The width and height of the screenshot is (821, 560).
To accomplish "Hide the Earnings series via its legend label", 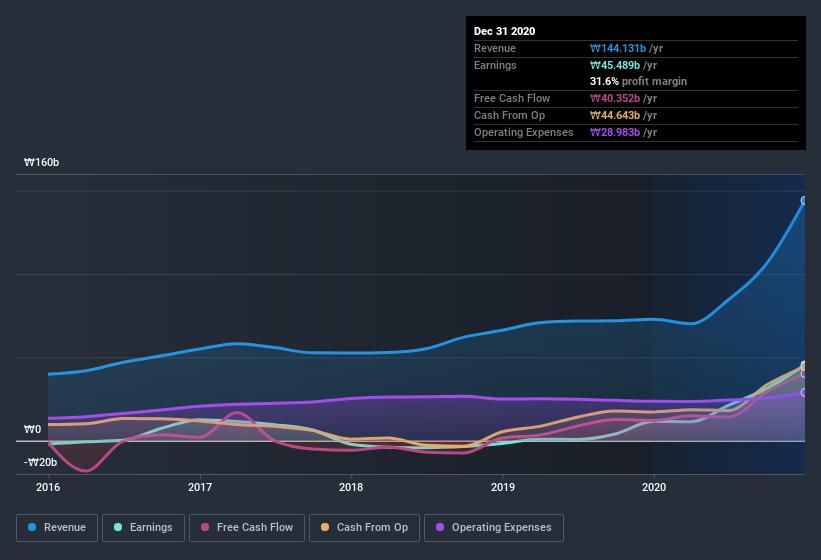I will click(150, 527).
